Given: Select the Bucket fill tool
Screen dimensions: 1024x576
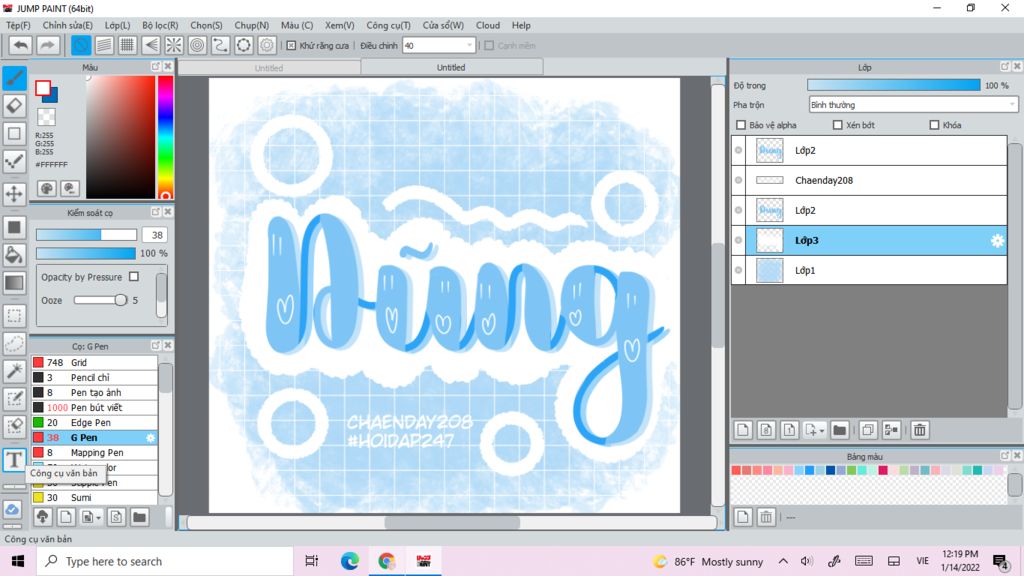Looking at the screenshot, I should click(x=14, y=255).
